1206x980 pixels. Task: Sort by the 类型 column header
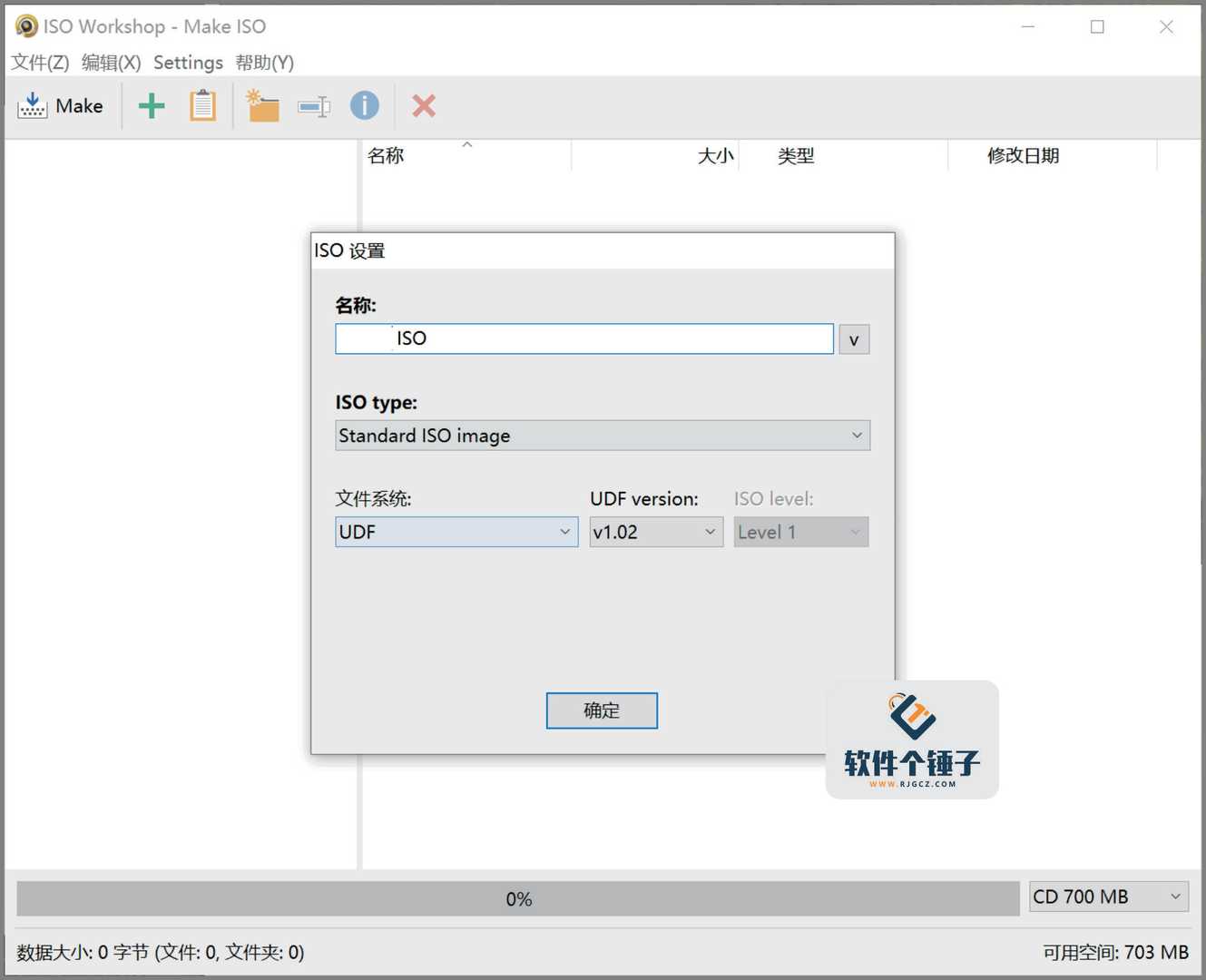click(x=843, y=155)
